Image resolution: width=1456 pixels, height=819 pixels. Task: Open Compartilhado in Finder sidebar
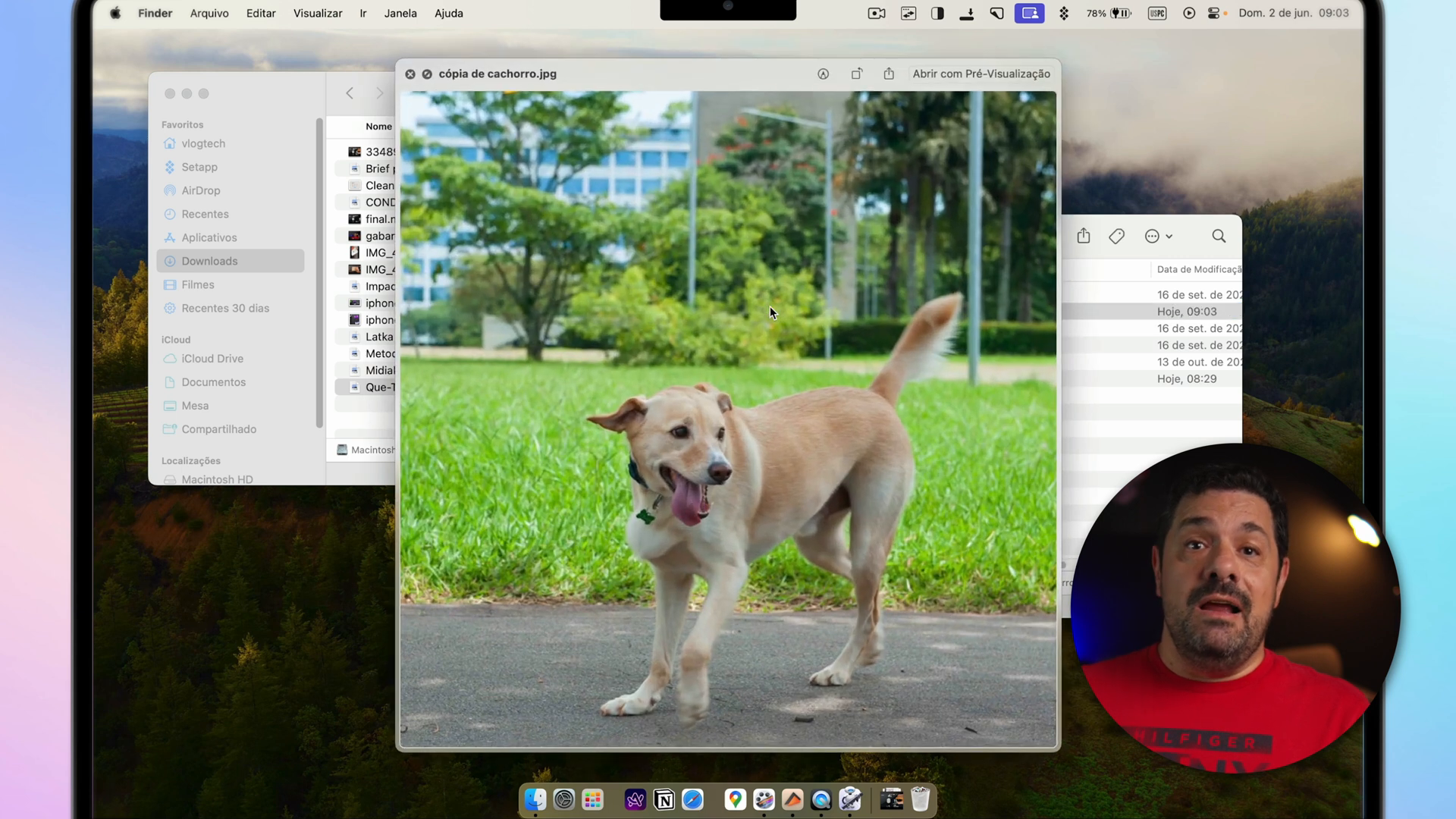[218, 429]
